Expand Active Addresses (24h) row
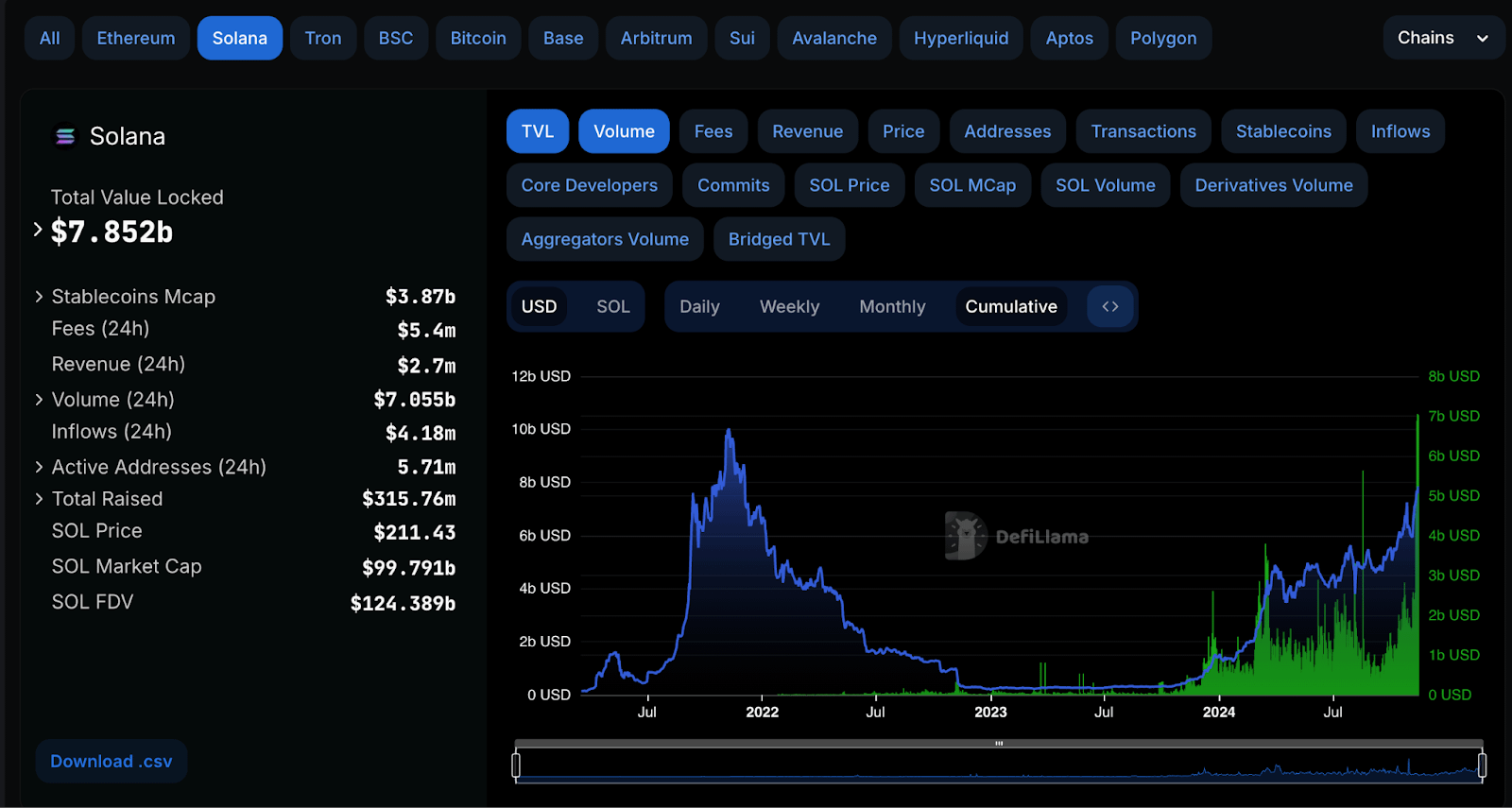 [39, 467]
